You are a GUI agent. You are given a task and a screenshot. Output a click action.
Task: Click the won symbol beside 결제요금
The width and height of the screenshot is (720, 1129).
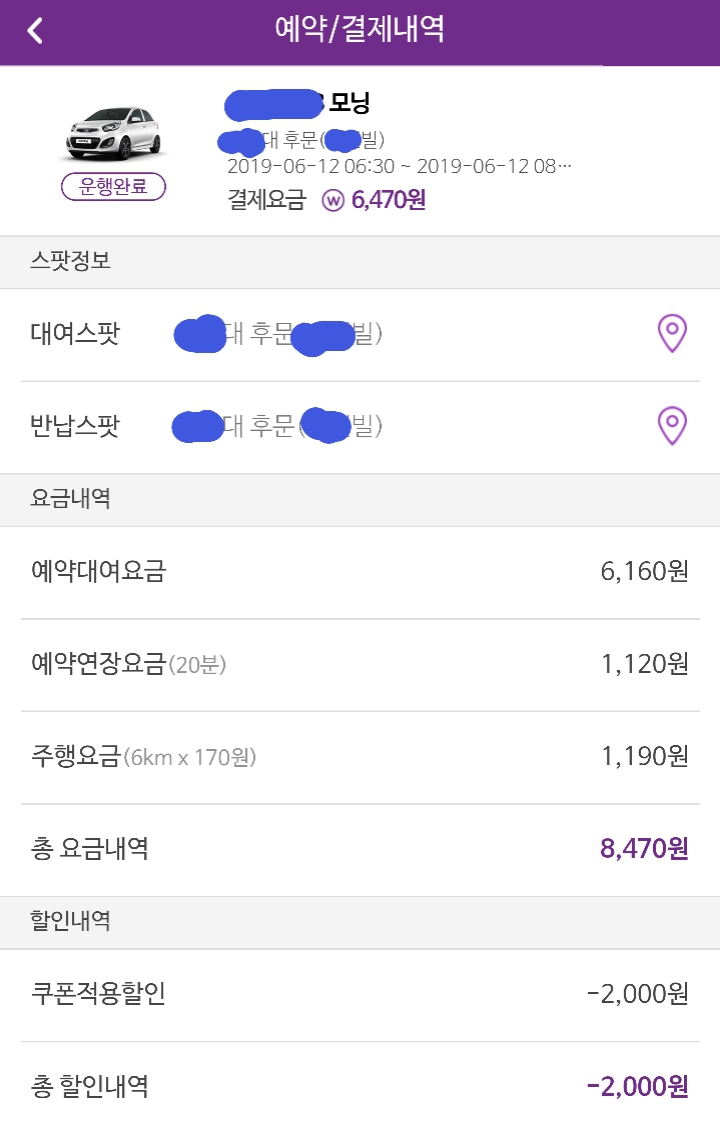pos(333,200)
